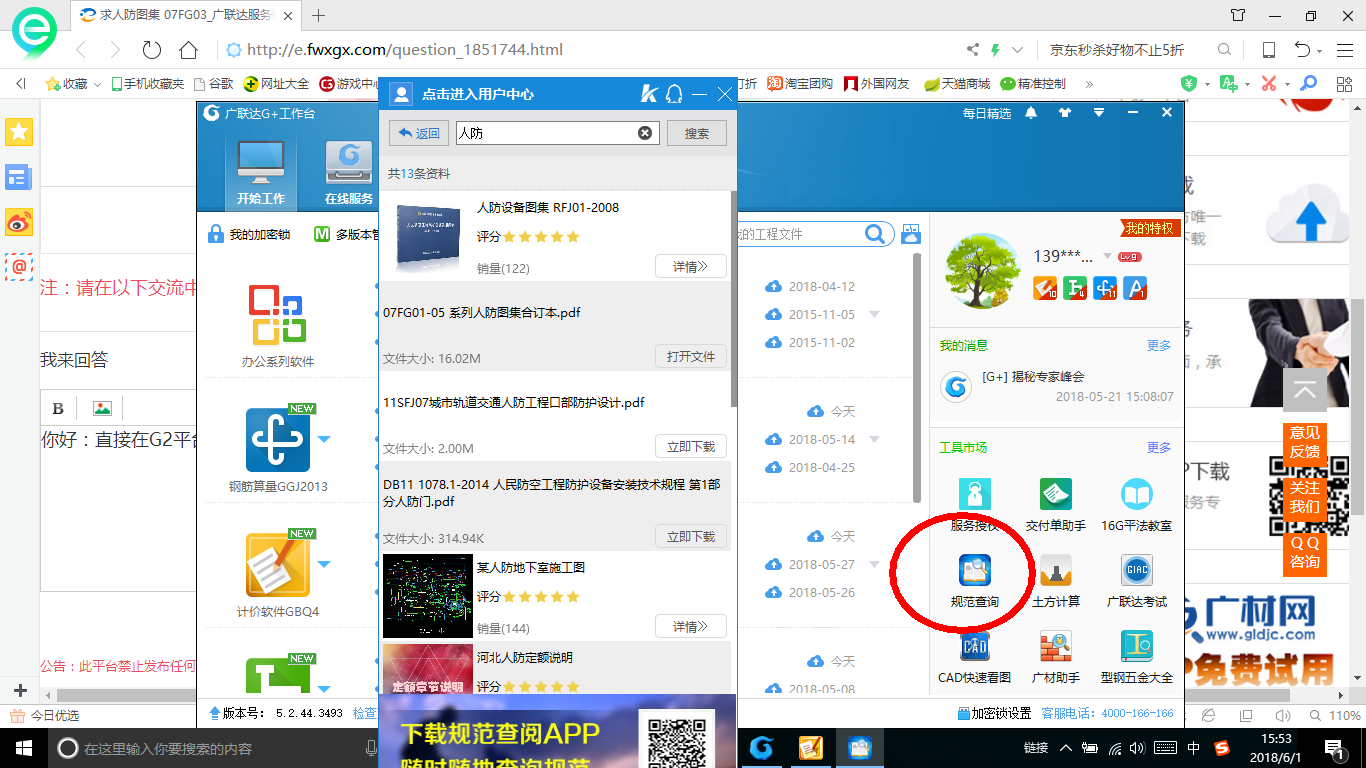Viewport: 1366px width, 768px height.
Task: Show more bookmarks with the >> chevron
Action: [1089, 84]
